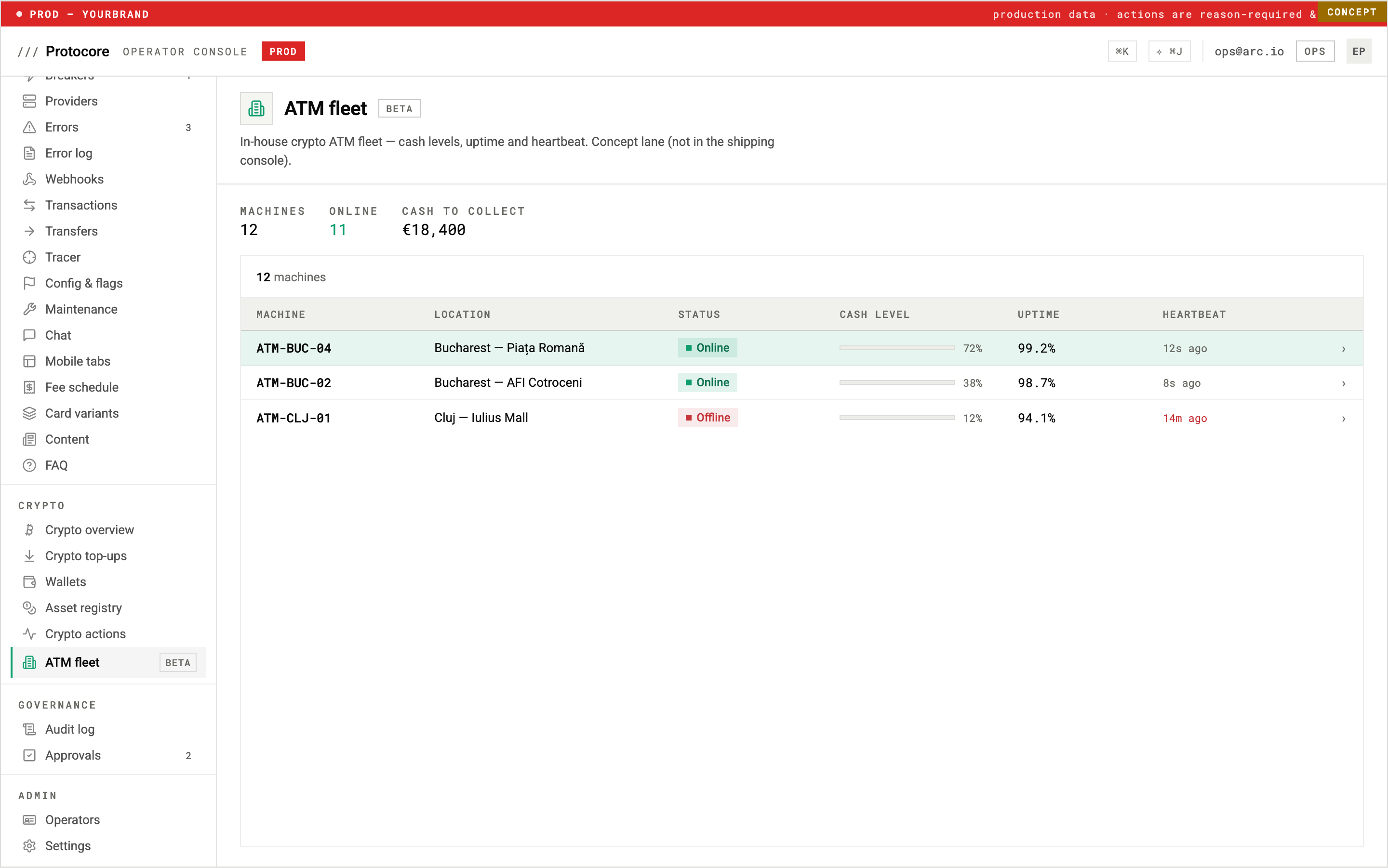Click the Crypto actions pulse icon
Viewport: 1388px width, 868px height.
coord(29,634)
